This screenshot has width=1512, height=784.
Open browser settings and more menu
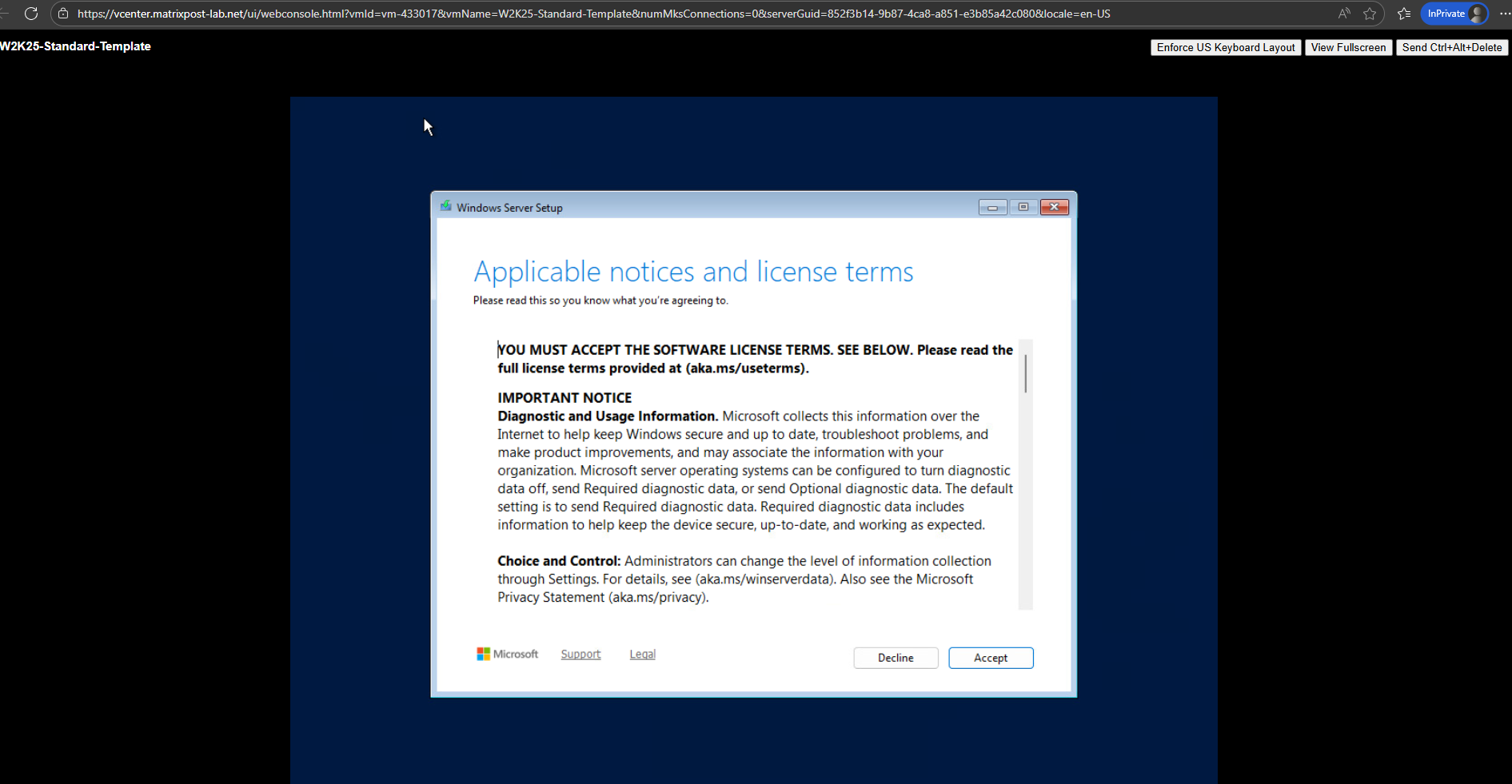tap(1504, 14)
